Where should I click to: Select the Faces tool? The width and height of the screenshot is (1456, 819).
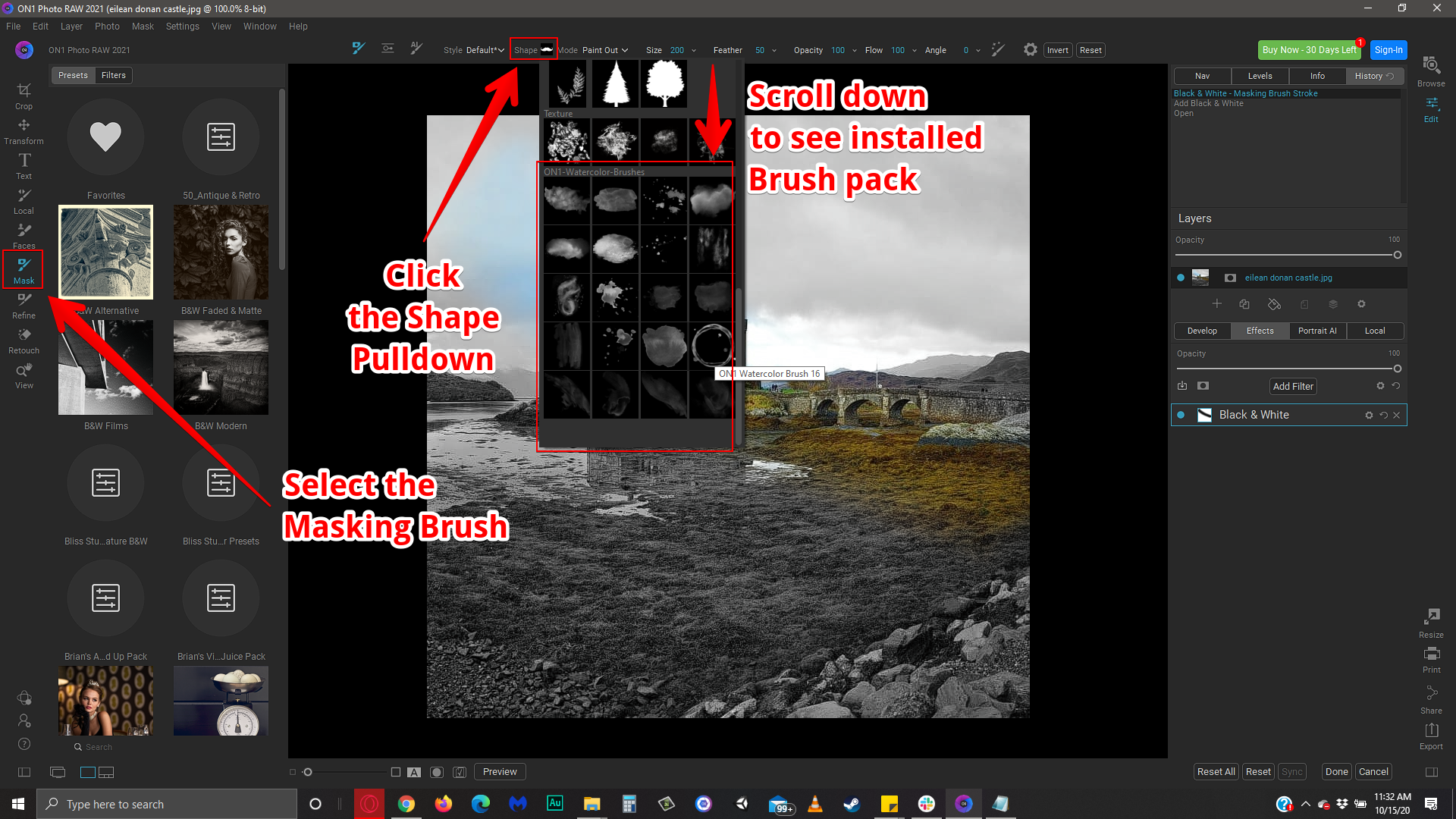pos(24,235)
